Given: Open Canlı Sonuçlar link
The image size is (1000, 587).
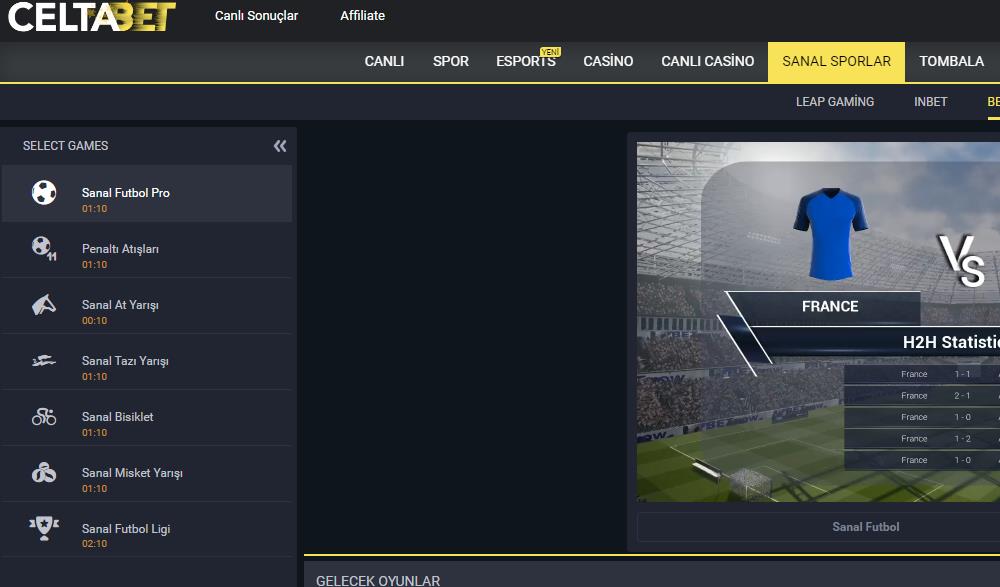Looking at the screenshot, I should tap(256, 15).
